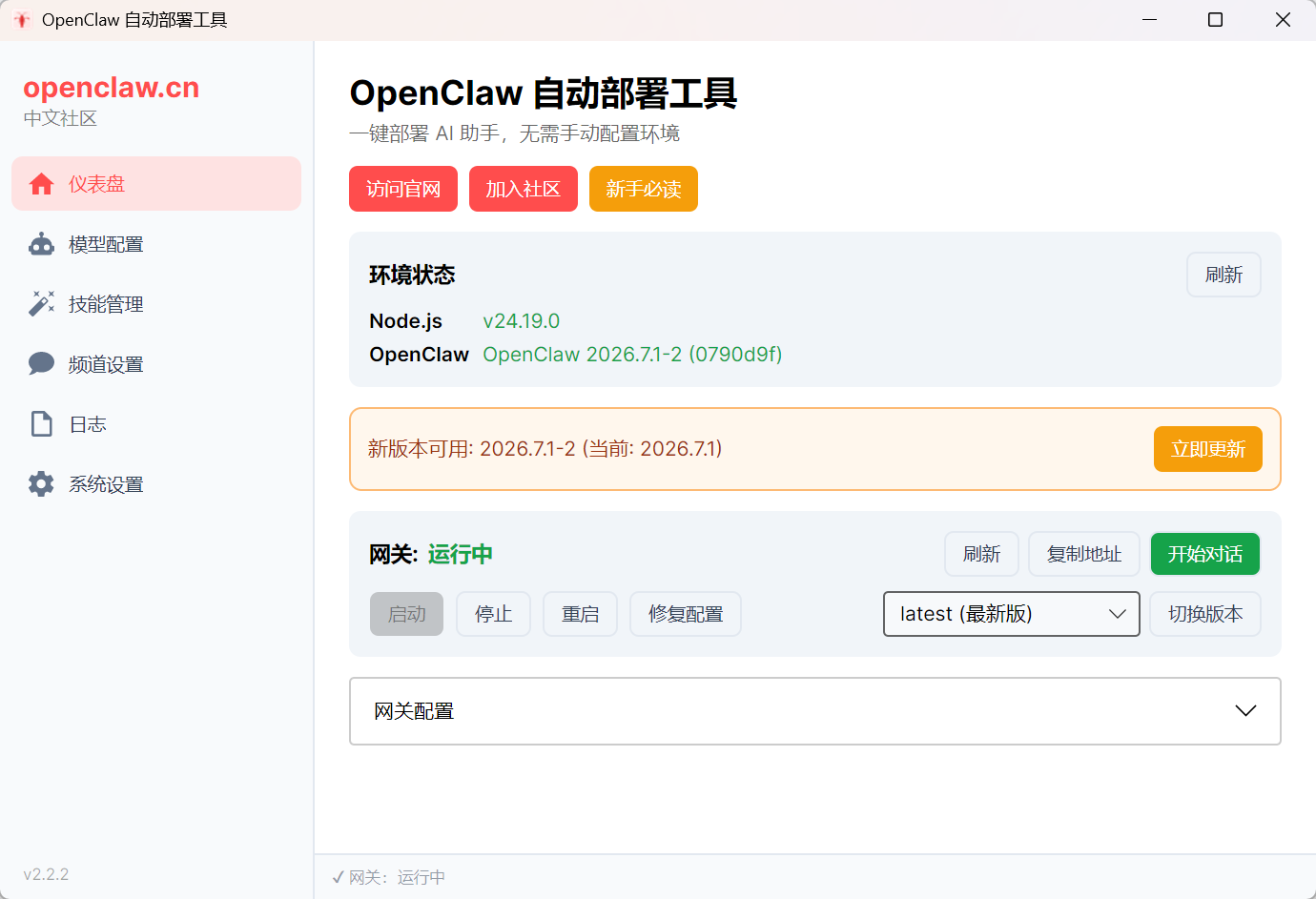The image size is (1316, 899).
Task: Switch to 频道设置 section
Action: tap(156, 364)
